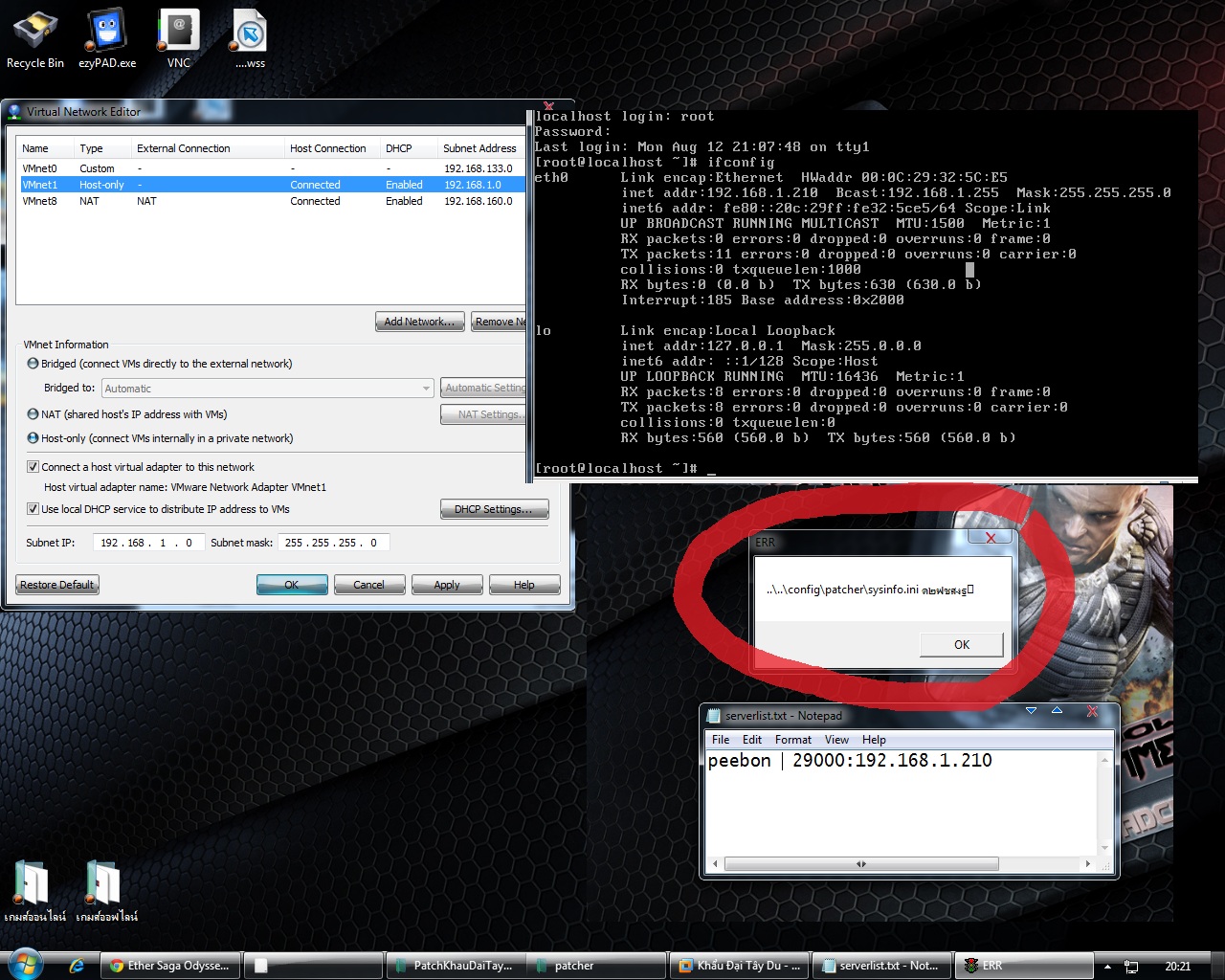The height and width of the screenshot is (980, 1225).
Task: Launch Internet Explorer from the taskbar
Action: (77, 966)
